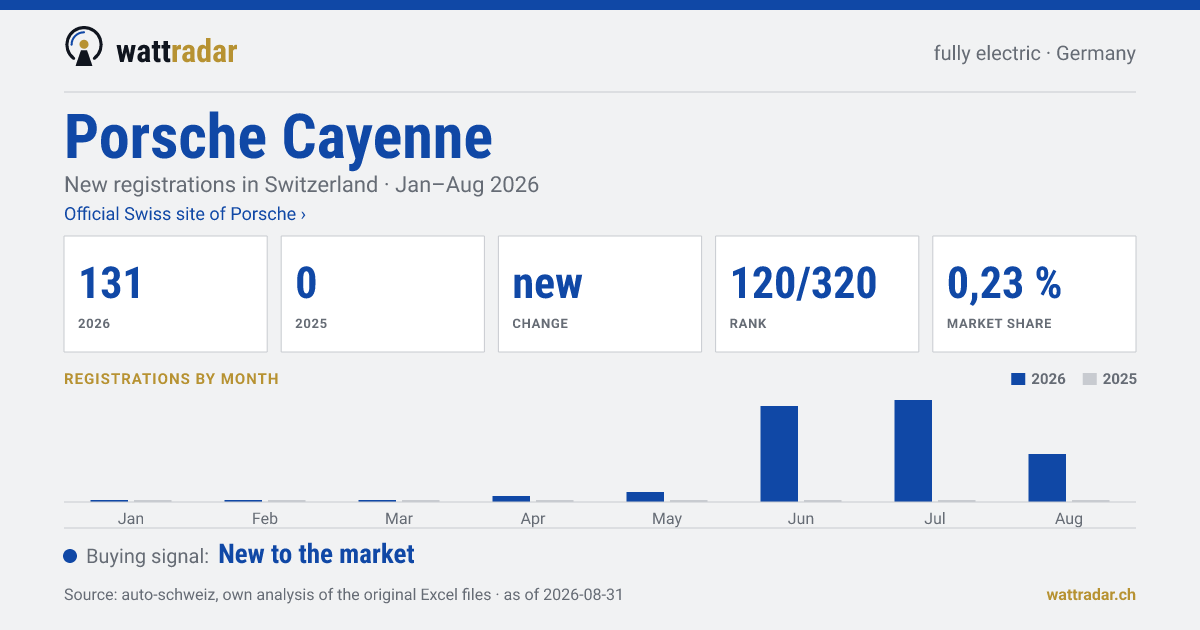This screenshot has width=1200, height=630.
Task: Click the Aug axis label
Action: tap(1069, 519)
